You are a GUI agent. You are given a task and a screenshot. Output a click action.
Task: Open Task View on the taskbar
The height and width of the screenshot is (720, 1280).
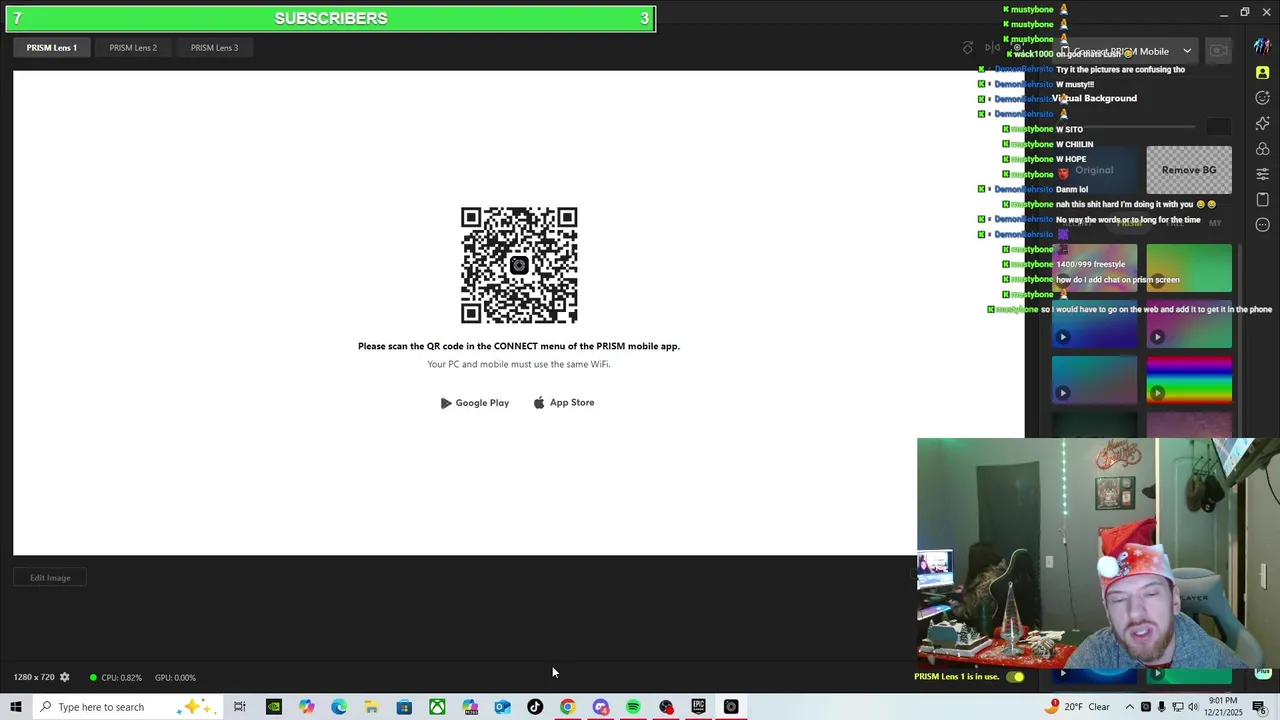coord(240,707)
